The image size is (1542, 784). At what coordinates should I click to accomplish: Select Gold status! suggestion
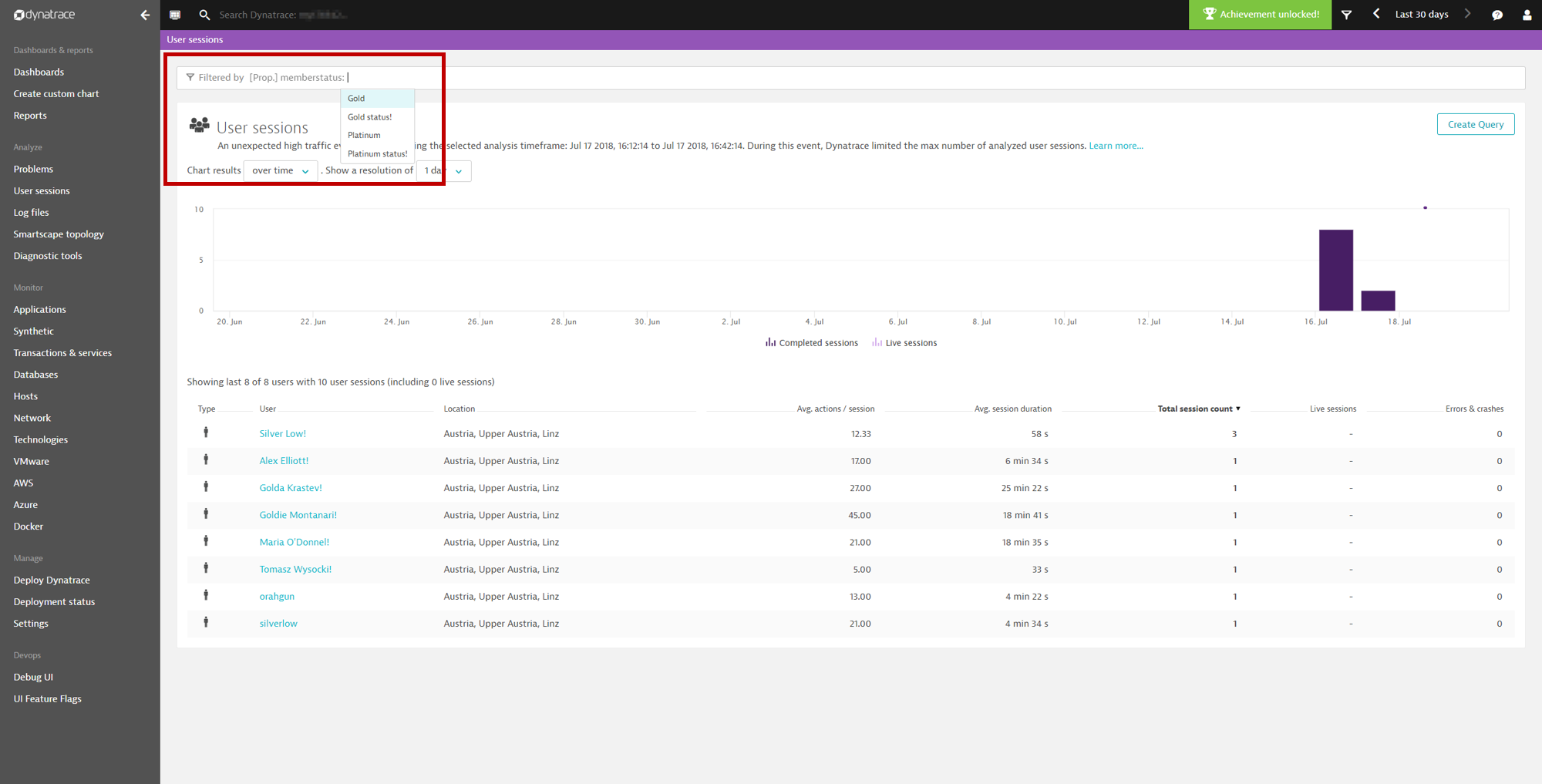(x=378, y=117)
